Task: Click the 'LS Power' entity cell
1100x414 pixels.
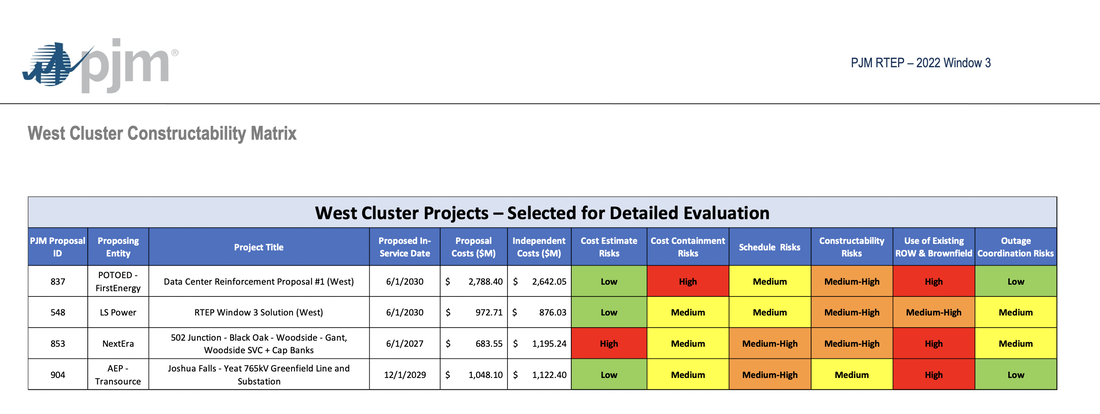Action: [119, 312]
